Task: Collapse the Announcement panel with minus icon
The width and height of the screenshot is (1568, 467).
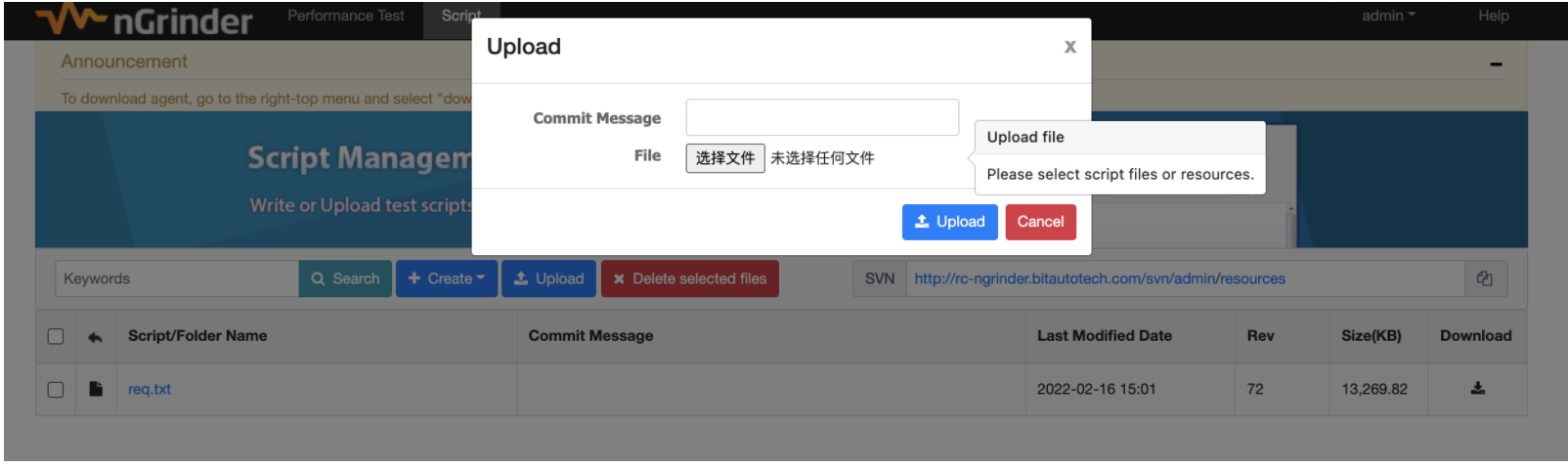Action: click(x=1496, y=64)
